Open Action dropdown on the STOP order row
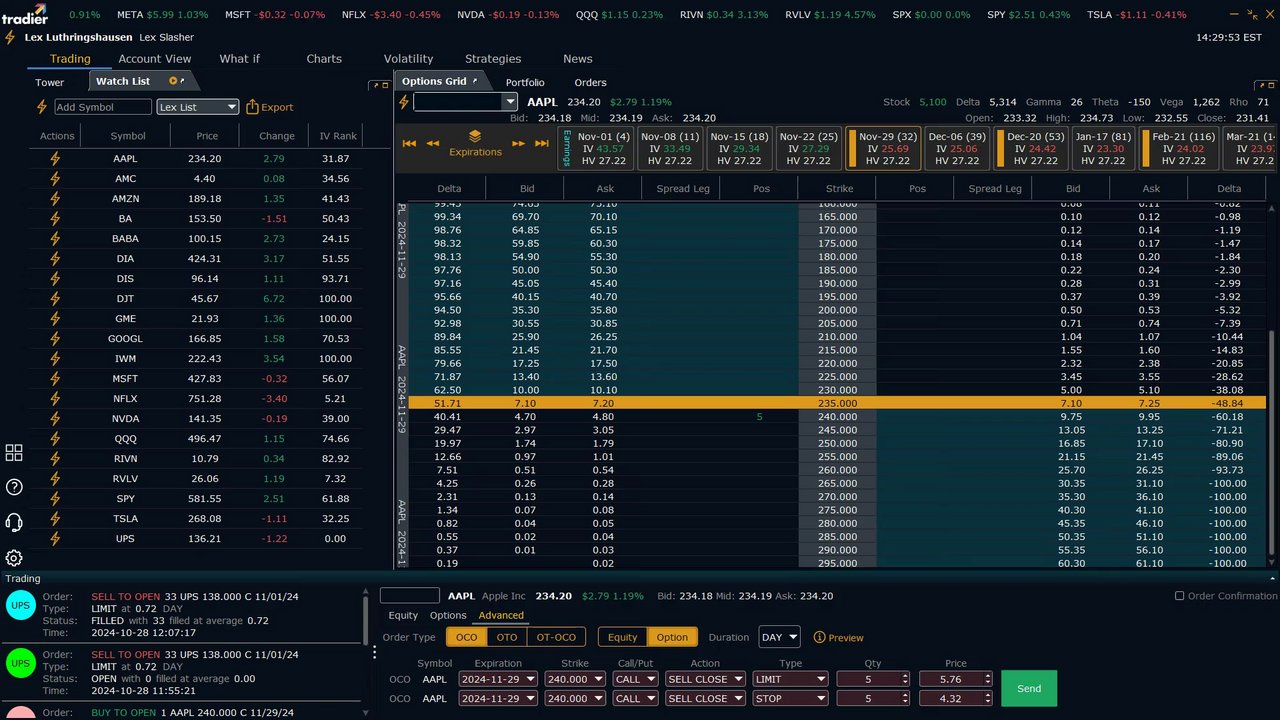This screenshot has height=720, width=1280. pos(705,699)
